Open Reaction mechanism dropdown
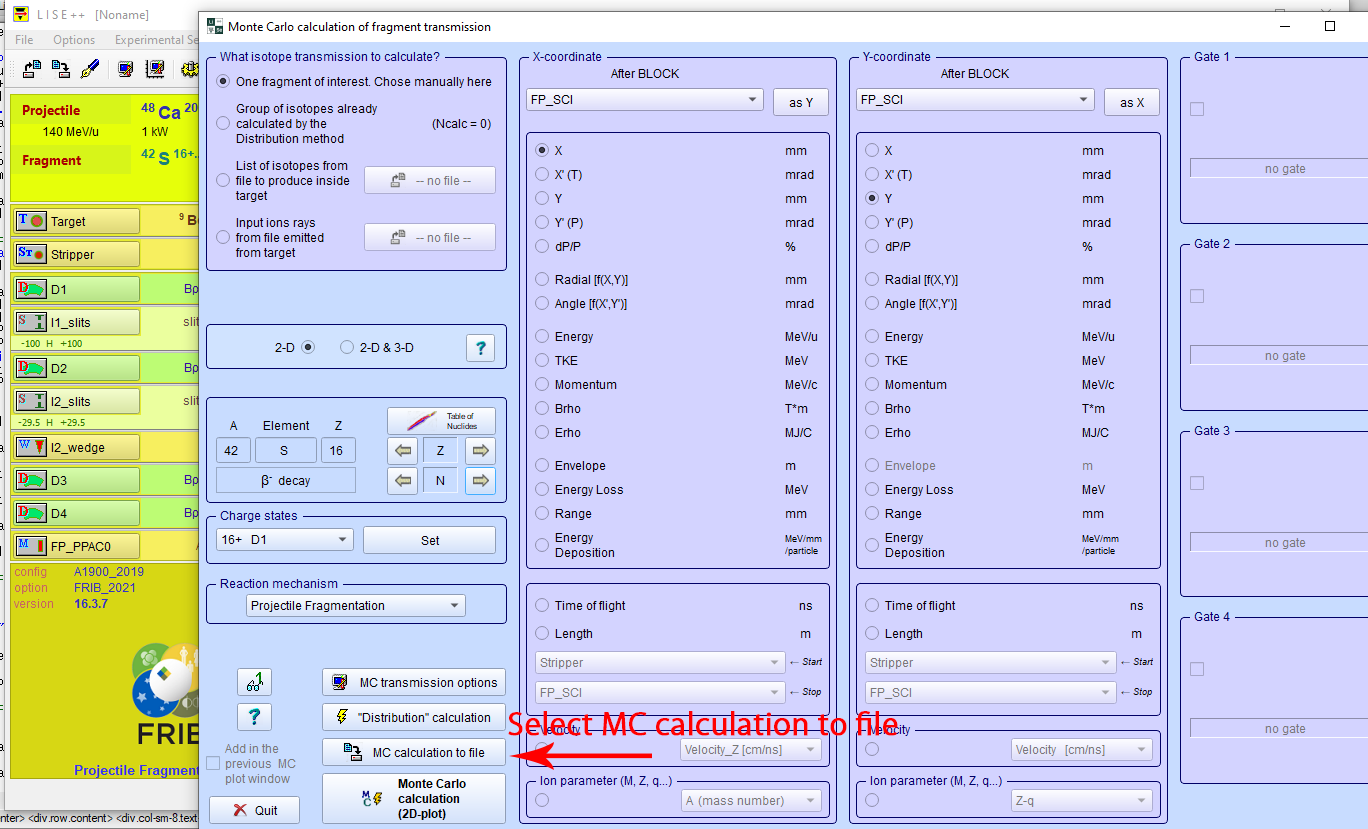This screenshot has width=1368, height=829. point(356,606)
